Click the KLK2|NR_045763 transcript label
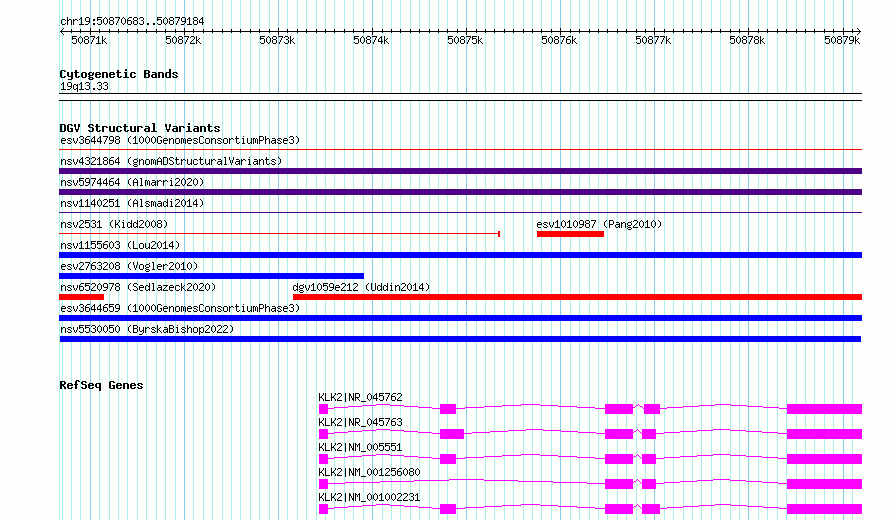 click(360, 422)
